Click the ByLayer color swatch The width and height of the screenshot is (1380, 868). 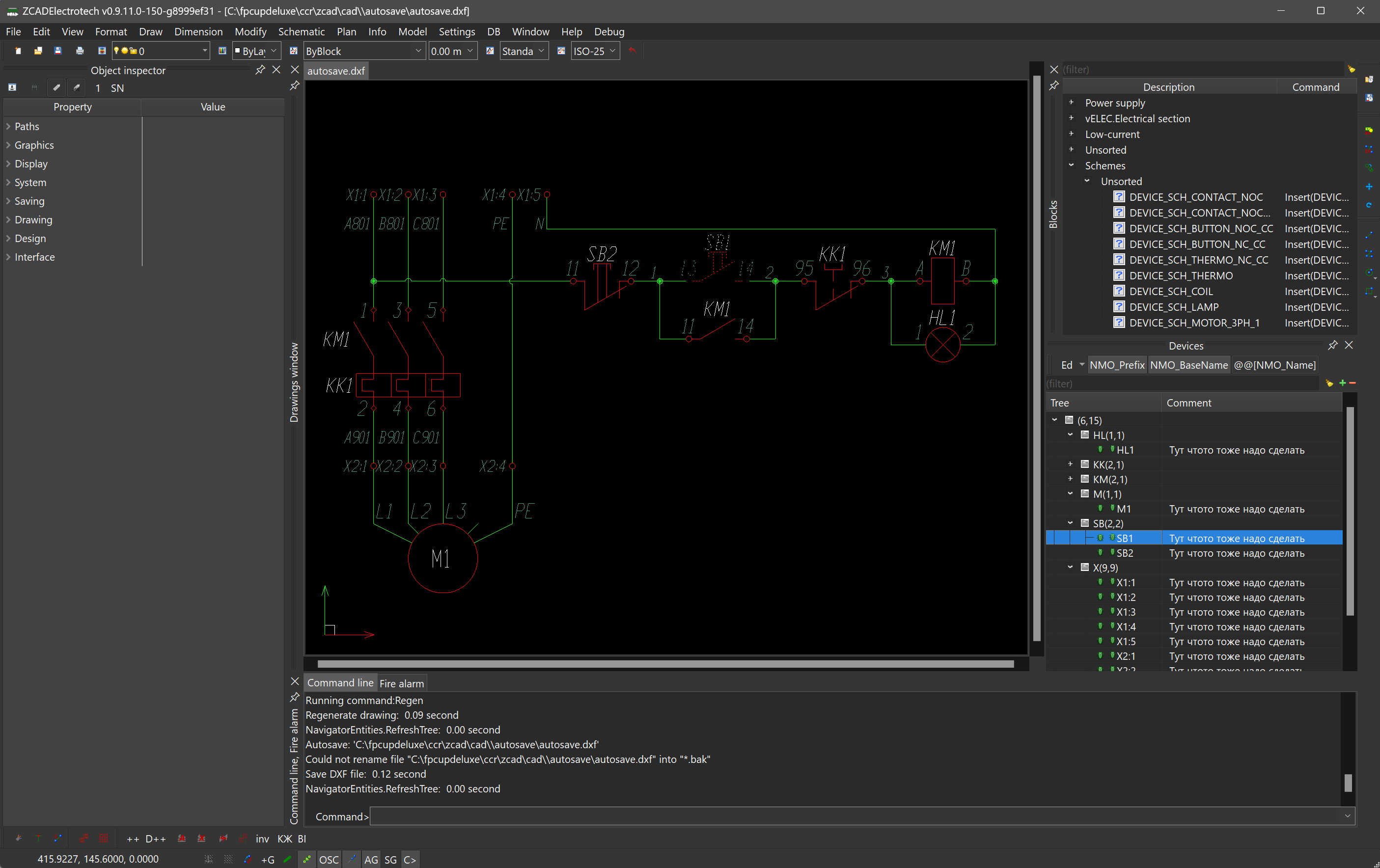coord(238,51)
